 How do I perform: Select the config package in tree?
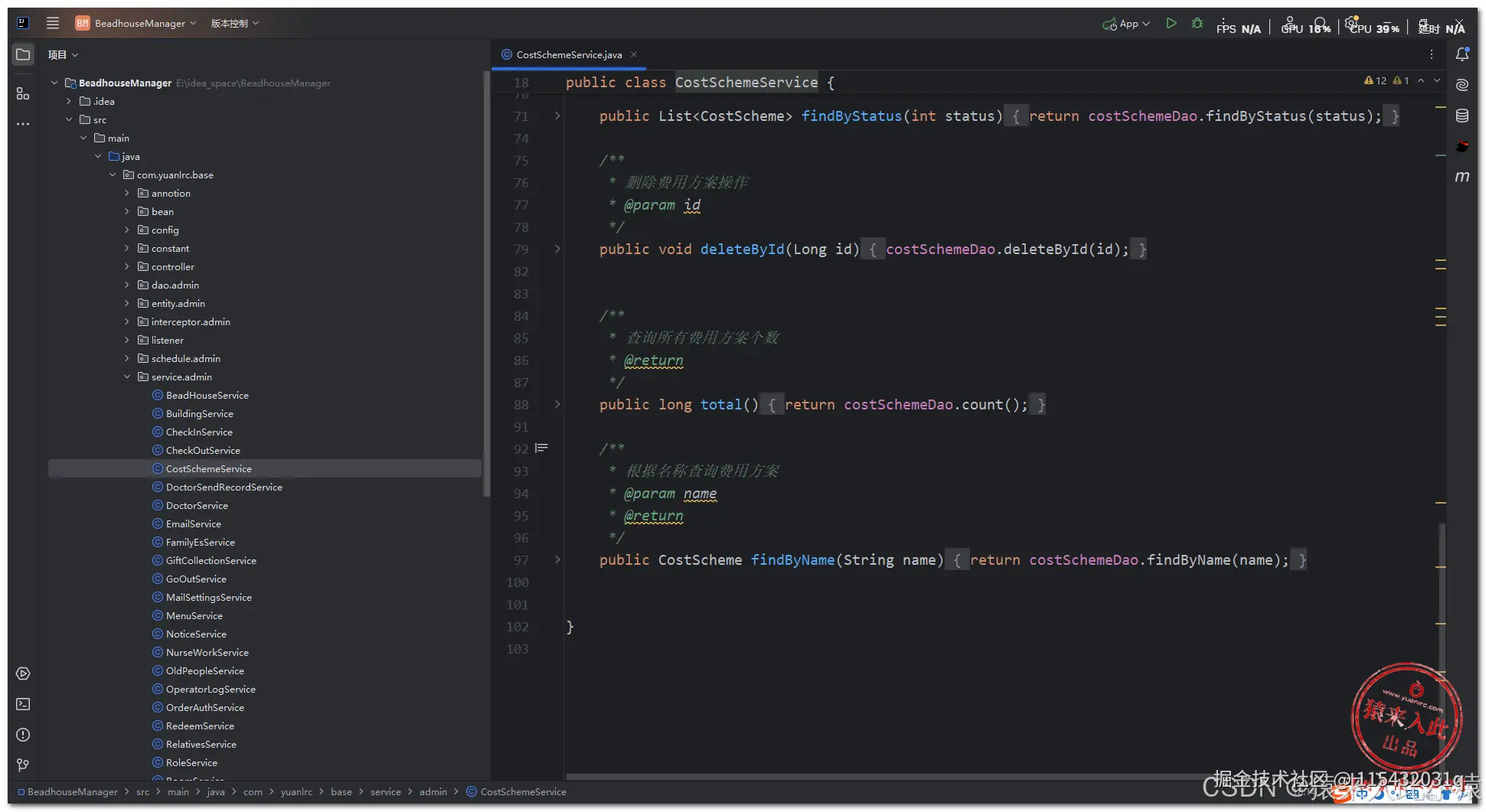(165, 230)
